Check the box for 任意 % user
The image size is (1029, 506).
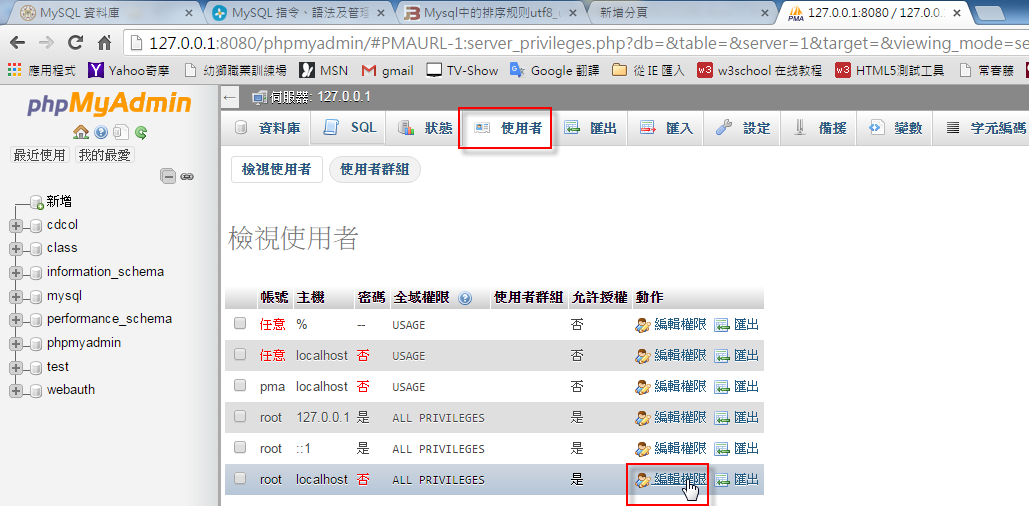240,324
